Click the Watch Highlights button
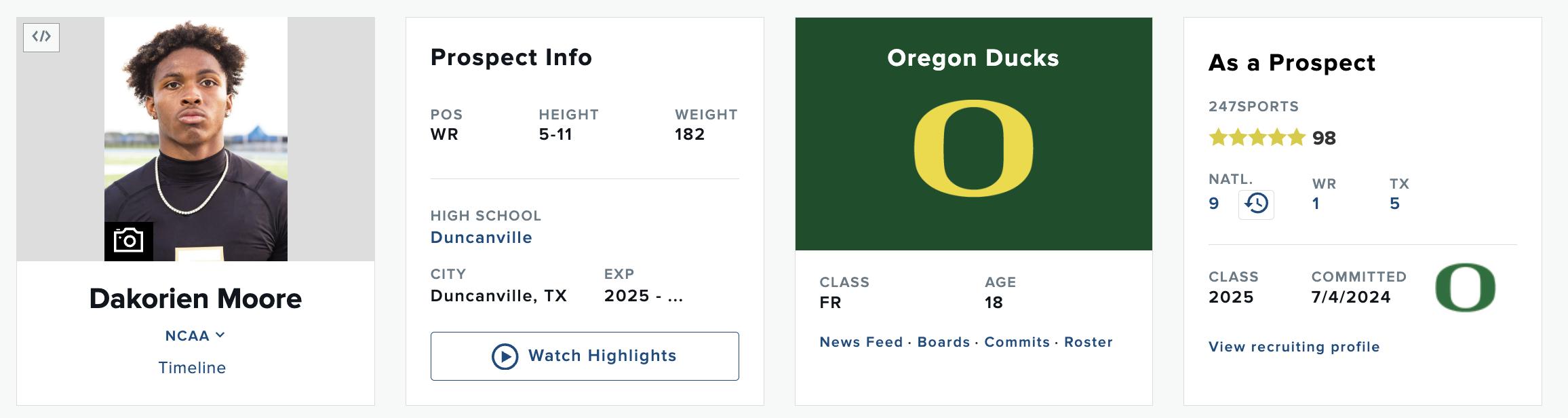Screen dimensions: 1568x418 pos(585,356)
